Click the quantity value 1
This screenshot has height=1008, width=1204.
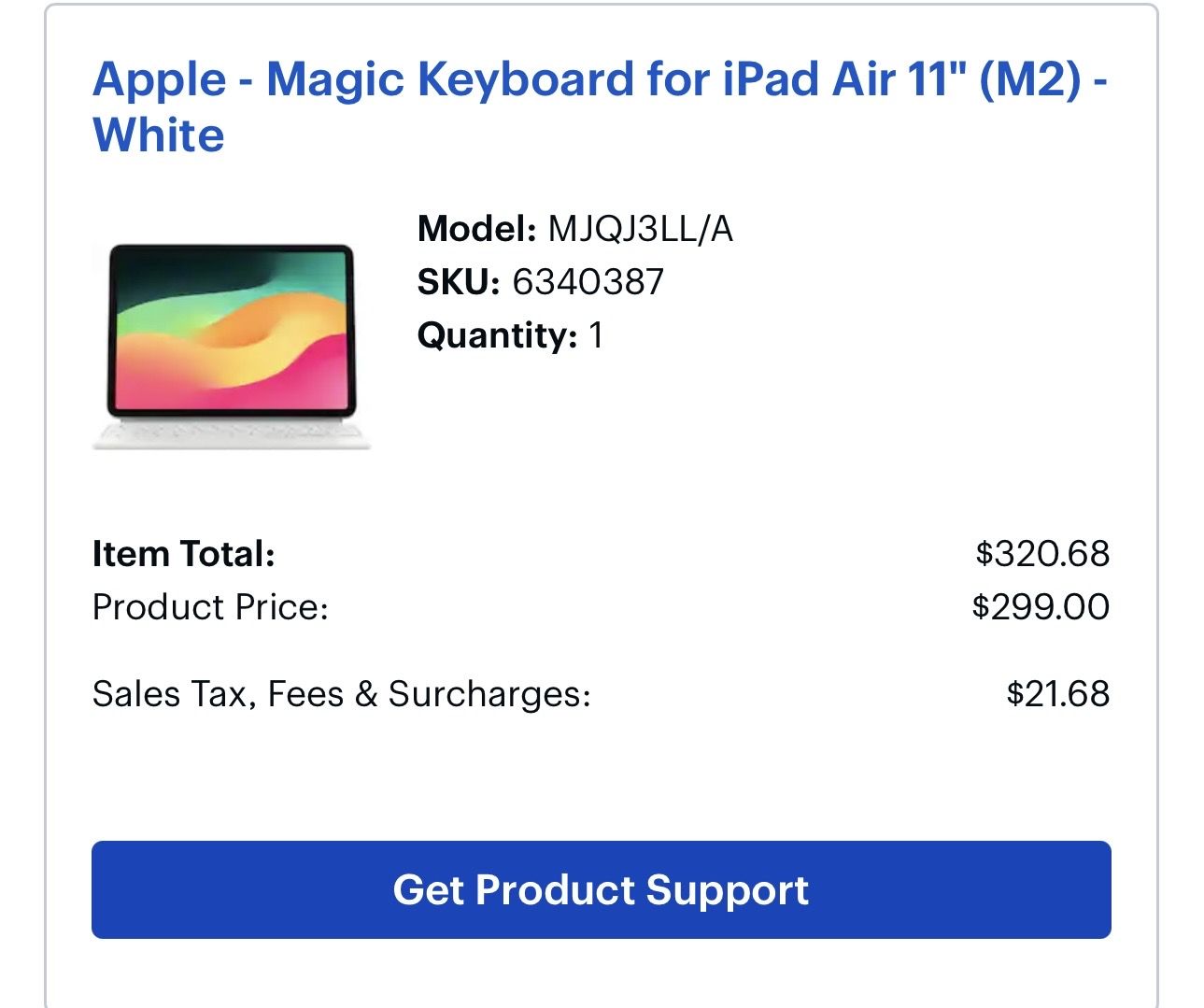tap(596, 335)
